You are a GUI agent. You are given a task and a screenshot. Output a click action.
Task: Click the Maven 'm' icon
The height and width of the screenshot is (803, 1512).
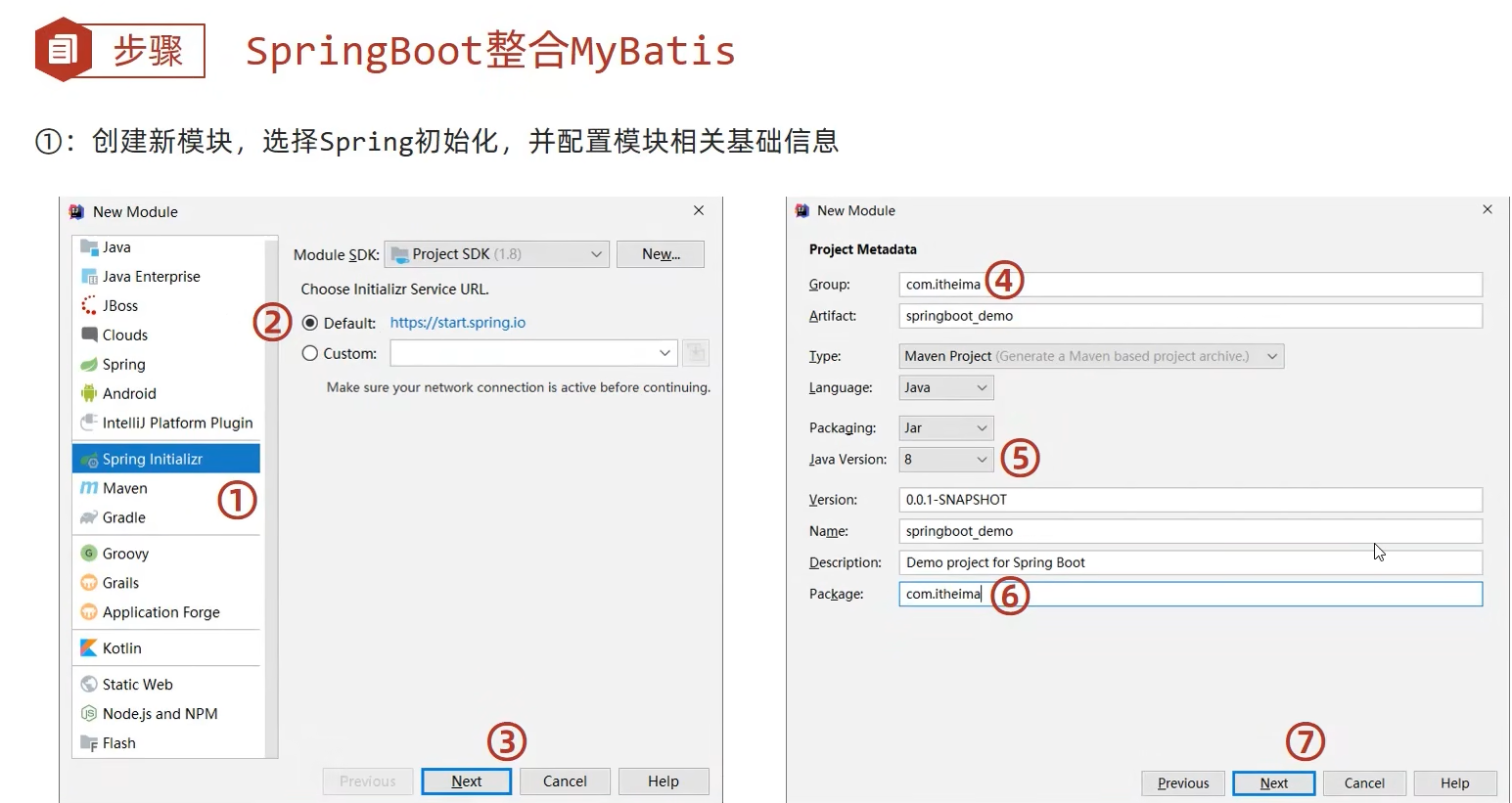pyautogui.click(x=89, y=488)
